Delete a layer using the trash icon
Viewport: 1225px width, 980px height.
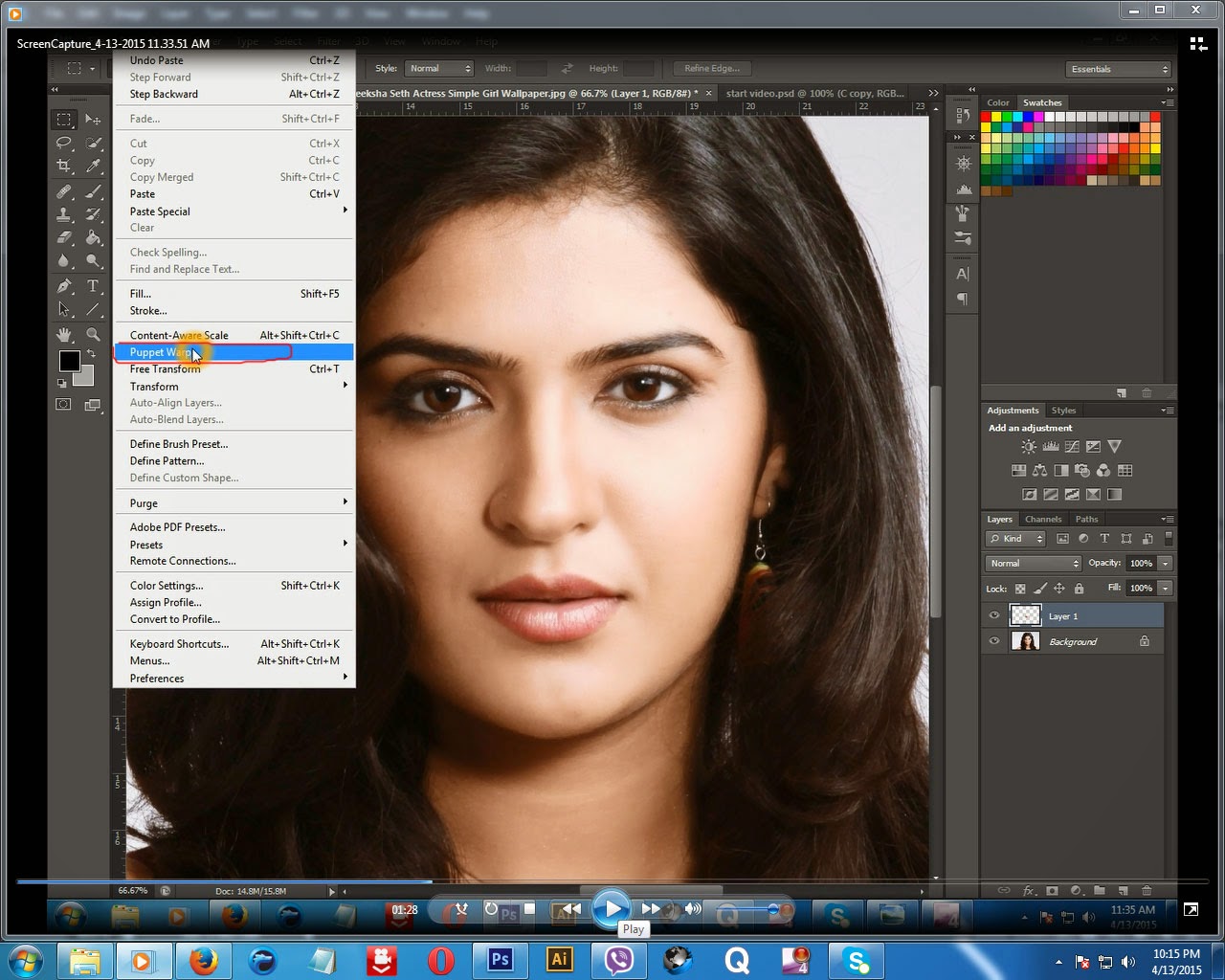tap(1147, 891)
